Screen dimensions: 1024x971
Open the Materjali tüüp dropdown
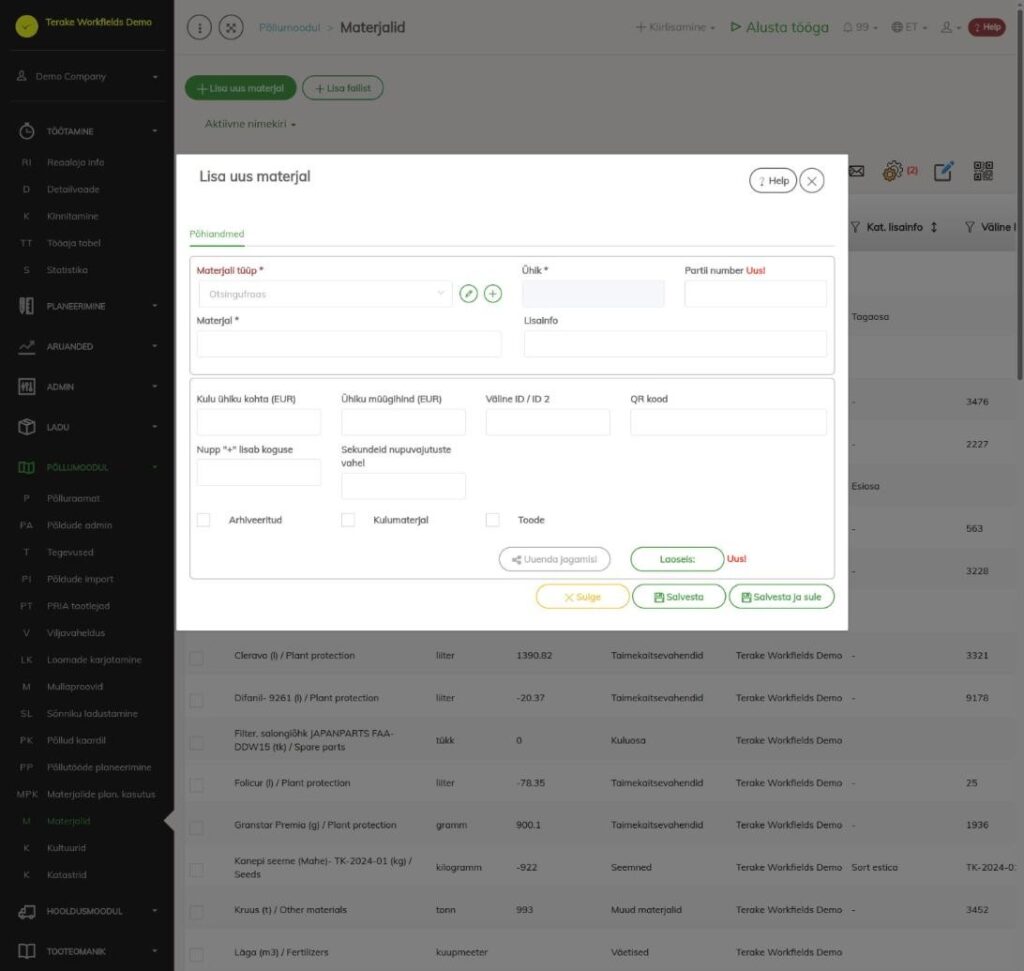[325, 294]
